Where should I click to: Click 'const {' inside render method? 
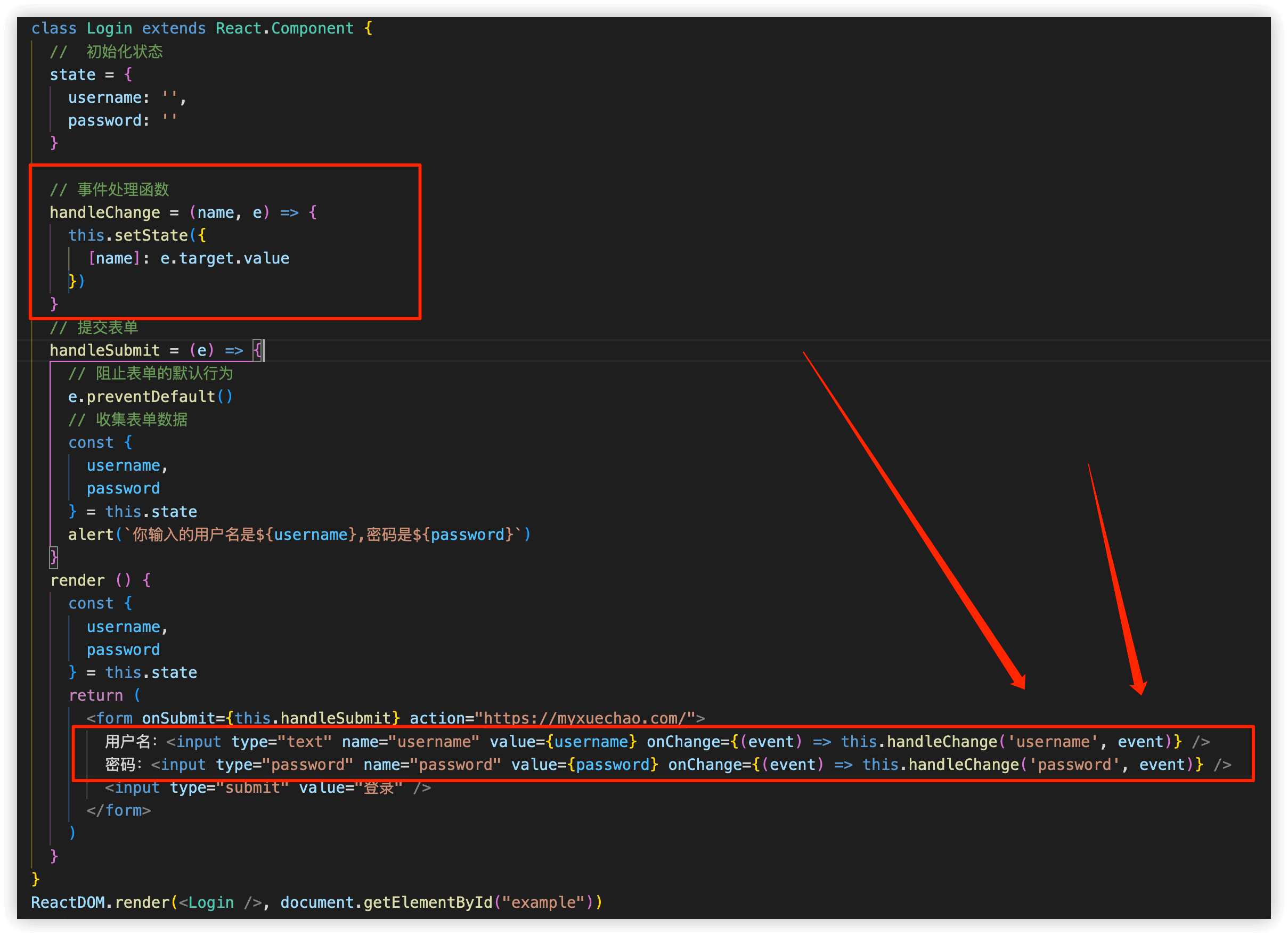(x=100, y=603)
